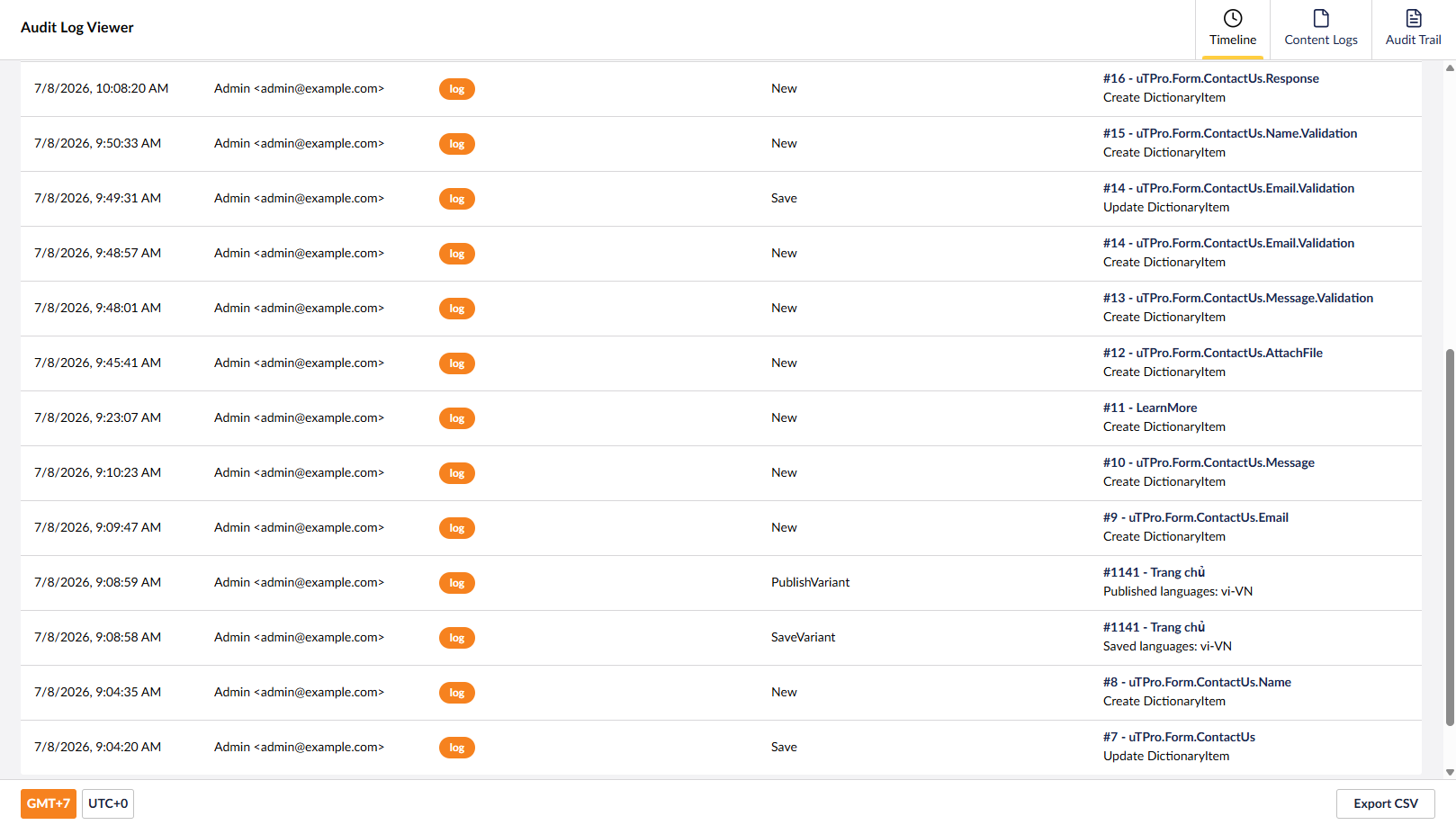Open #13 uTPro.Form.ContactUs.Message.Validation entry
The height and width of the screenshot is (825, 1456).
[1238, 298]
